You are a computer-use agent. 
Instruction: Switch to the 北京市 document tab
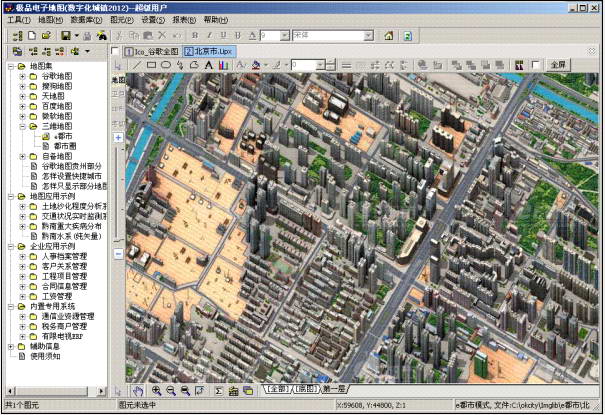coord(208,51)
